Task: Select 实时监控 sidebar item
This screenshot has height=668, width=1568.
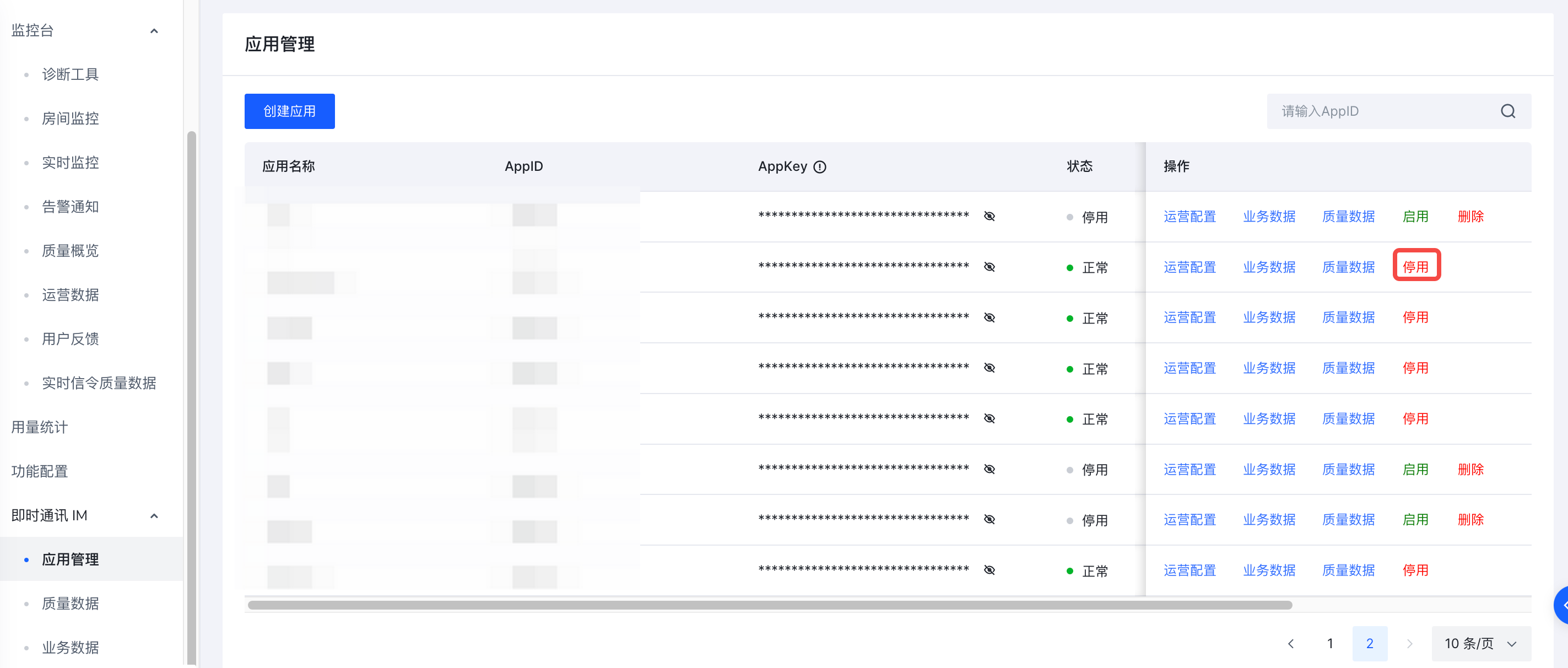Action: [70, 163]
